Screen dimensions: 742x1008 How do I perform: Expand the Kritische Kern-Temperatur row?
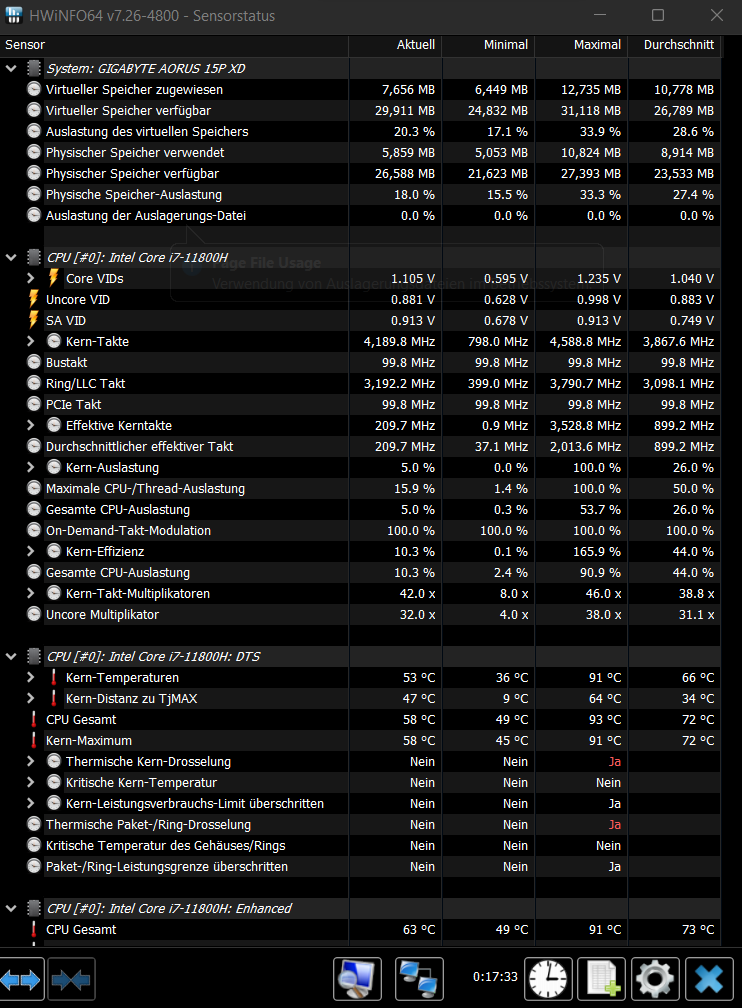(31, 782)
